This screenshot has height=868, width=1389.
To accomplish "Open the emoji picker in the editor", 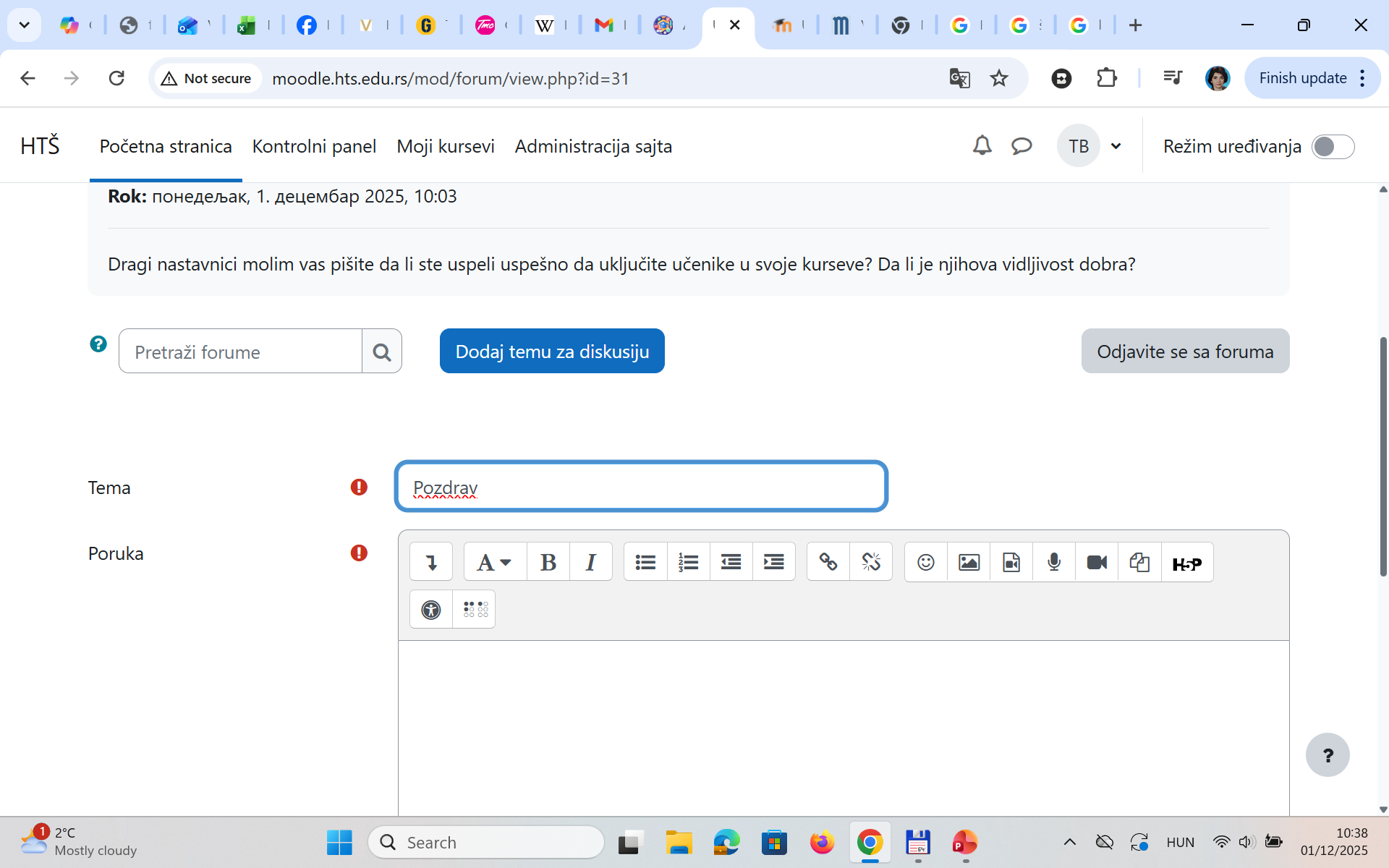I will [925, 562].
